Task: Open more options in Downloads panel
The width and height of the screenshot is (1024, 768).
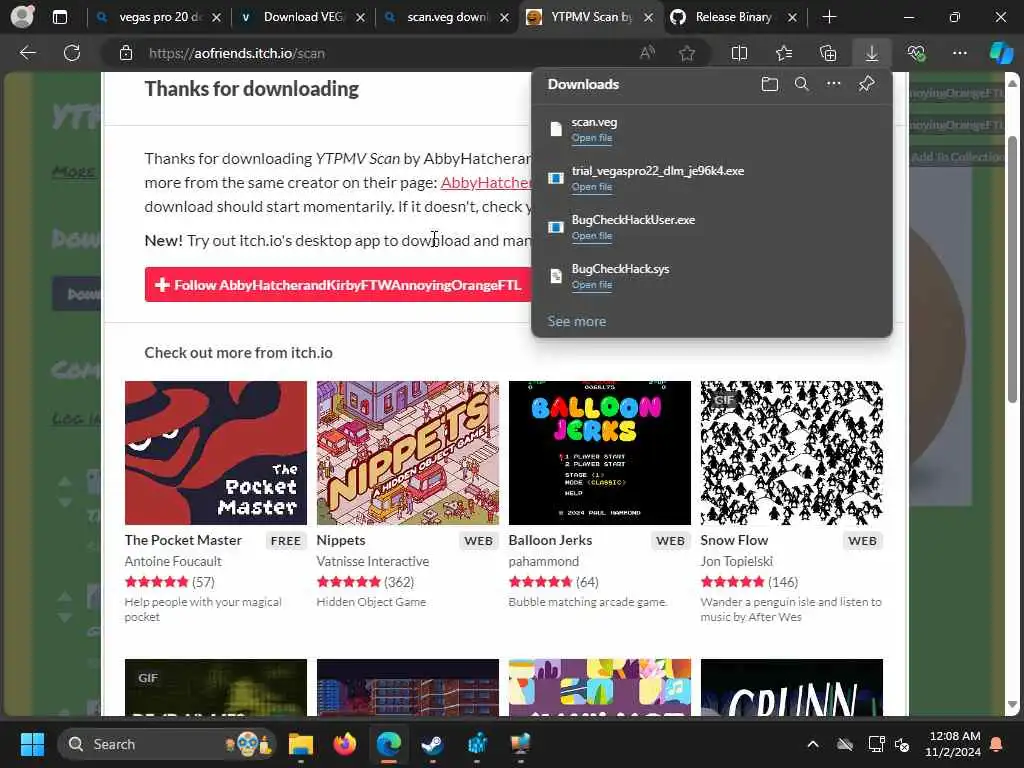Action: (833, 84)
